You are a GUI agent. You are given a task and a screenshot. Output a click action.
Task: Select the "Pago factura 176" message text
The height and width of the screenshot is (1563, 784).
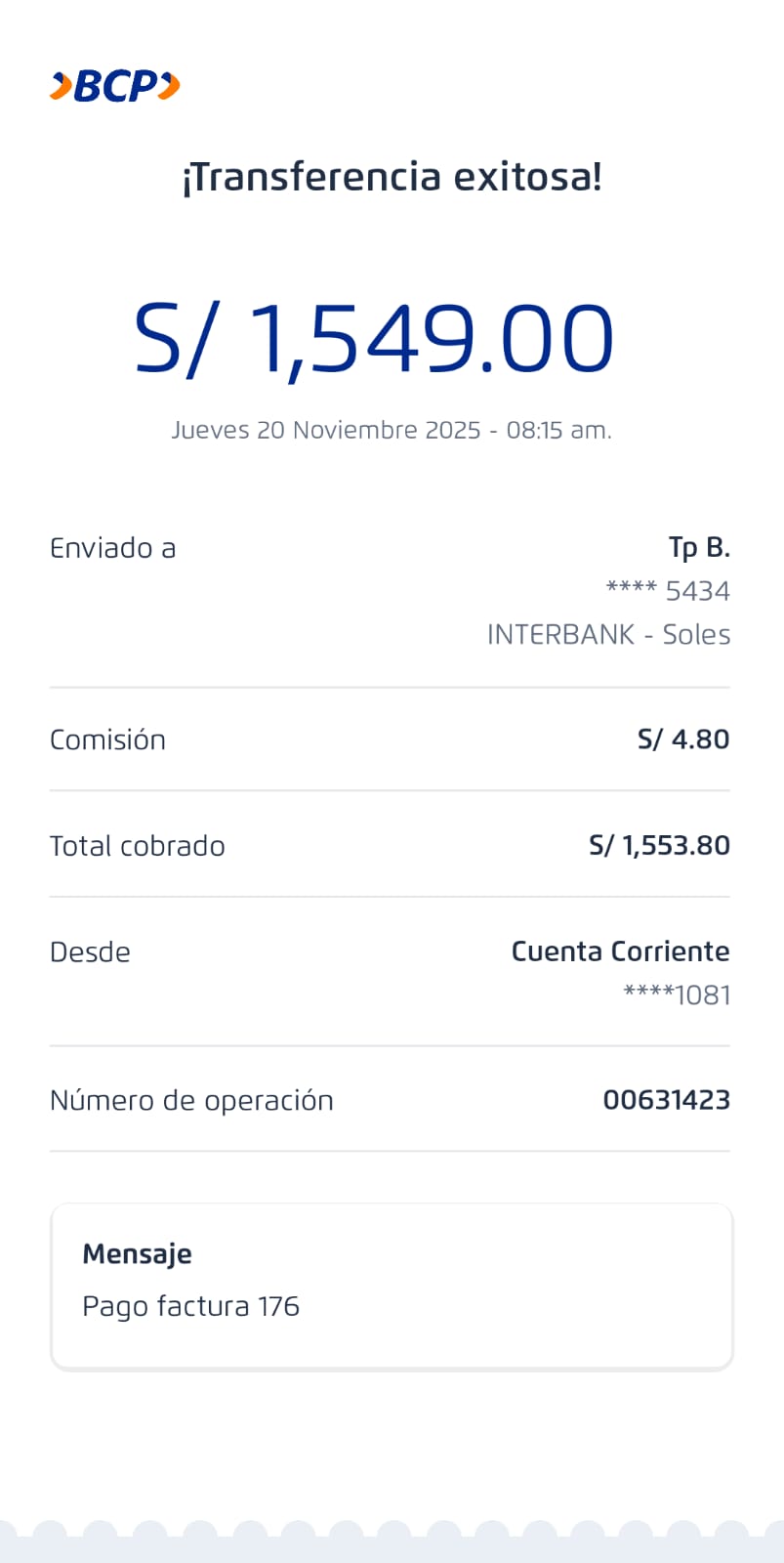tap(190, 1306)
